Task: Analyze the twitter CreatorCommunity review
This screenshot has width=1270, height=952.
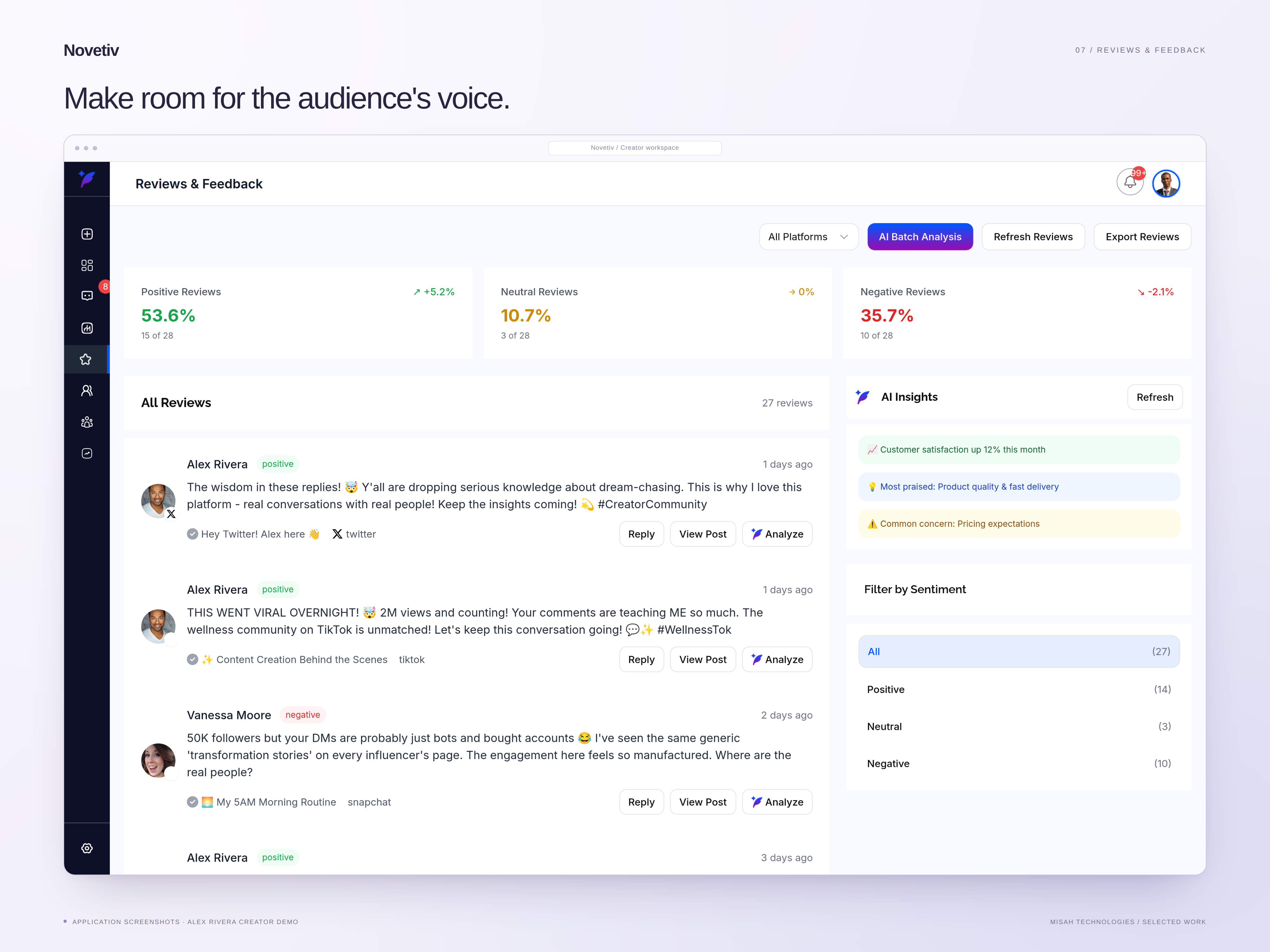Action: click(777, 534)
